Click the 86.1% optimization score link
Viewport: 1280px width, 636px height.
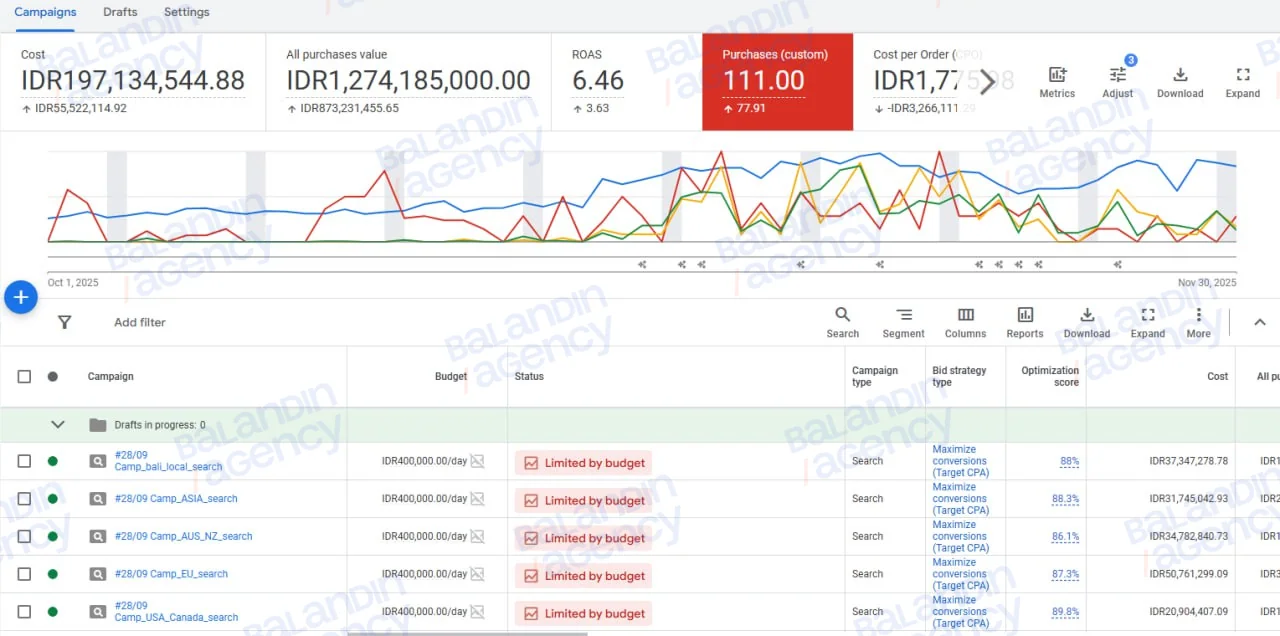pyautogui.click(x=1065, y=536)
